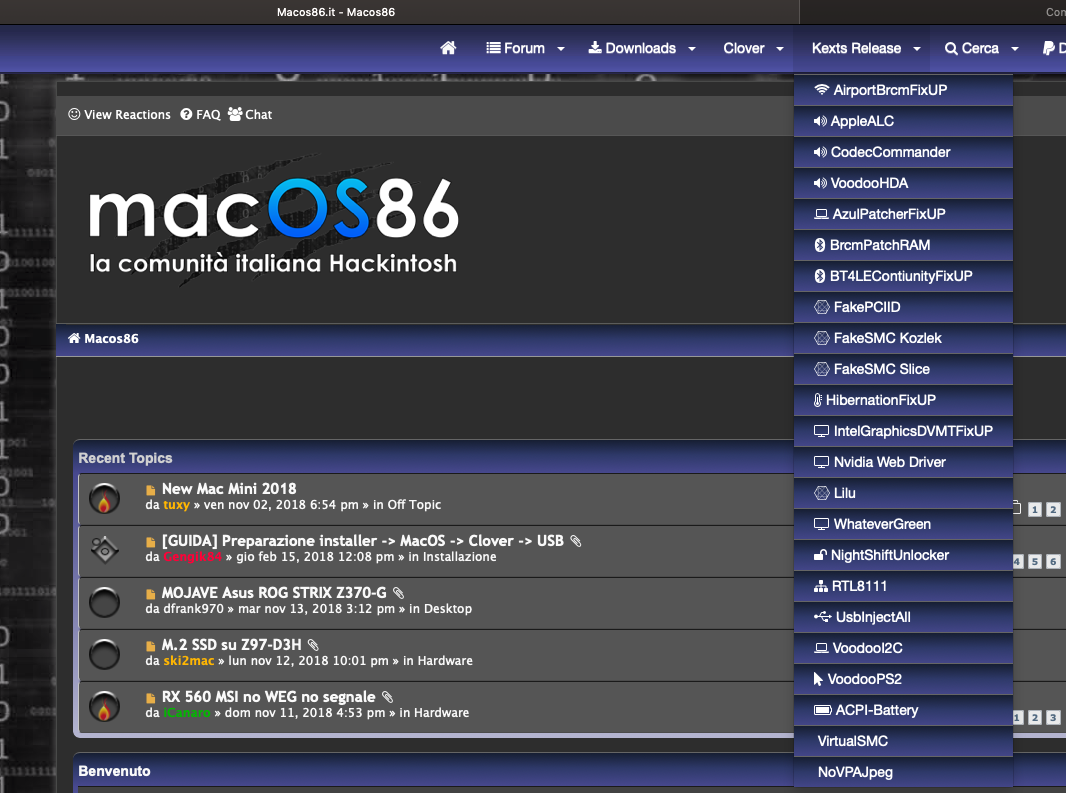
Task: Go to page 2 of New Mac Mini topic
Action: click(x=1052, y=509)
